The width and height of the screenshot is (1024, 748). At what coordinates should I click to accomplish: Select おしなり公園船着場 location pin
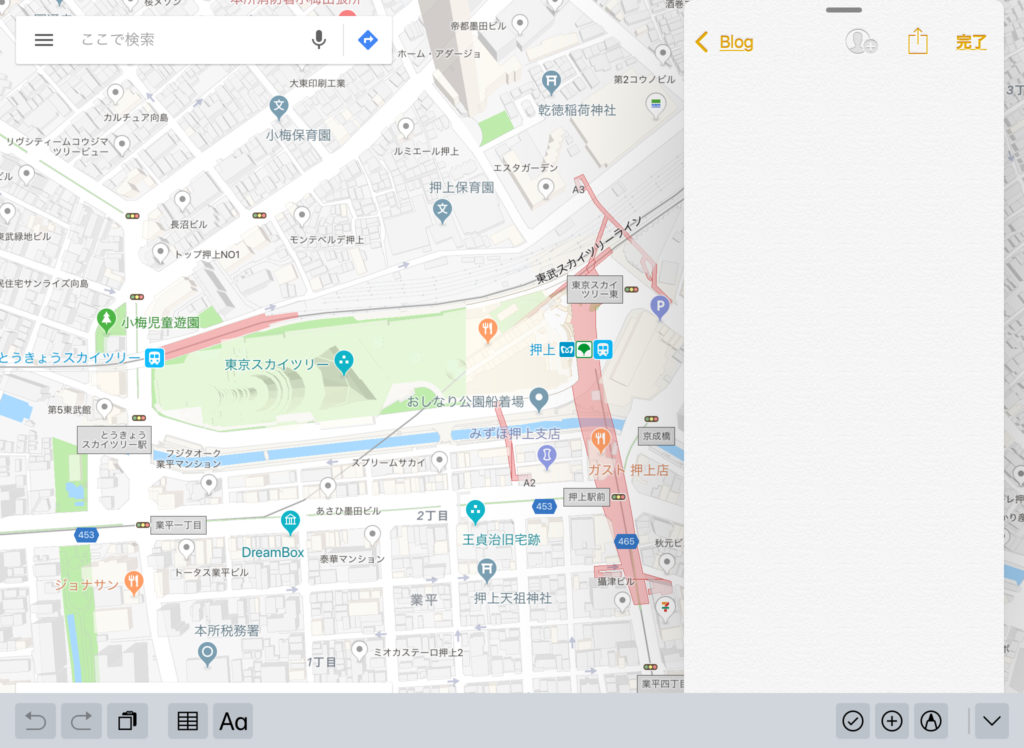pyautogui.click(x=538, y=399)
